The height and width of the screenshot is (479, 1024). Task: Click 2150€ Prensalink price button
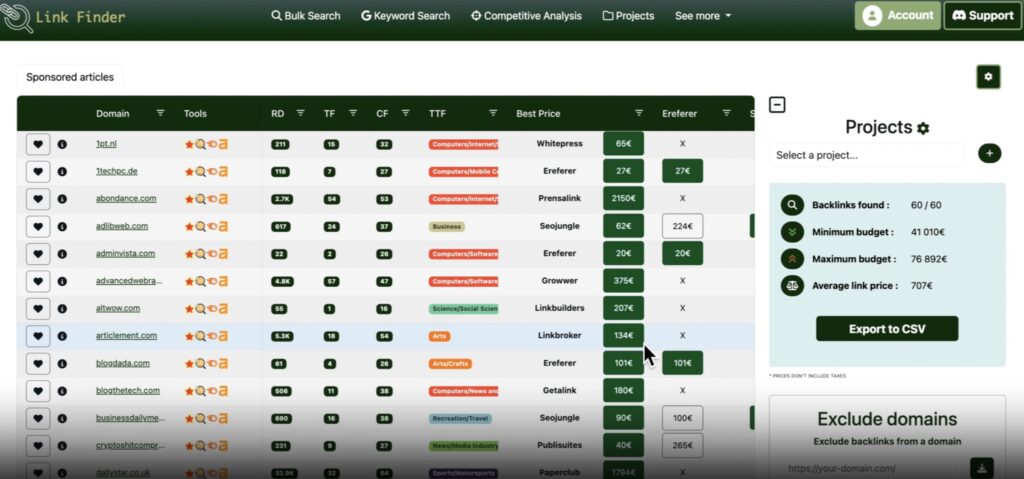(x=624, y=199)
